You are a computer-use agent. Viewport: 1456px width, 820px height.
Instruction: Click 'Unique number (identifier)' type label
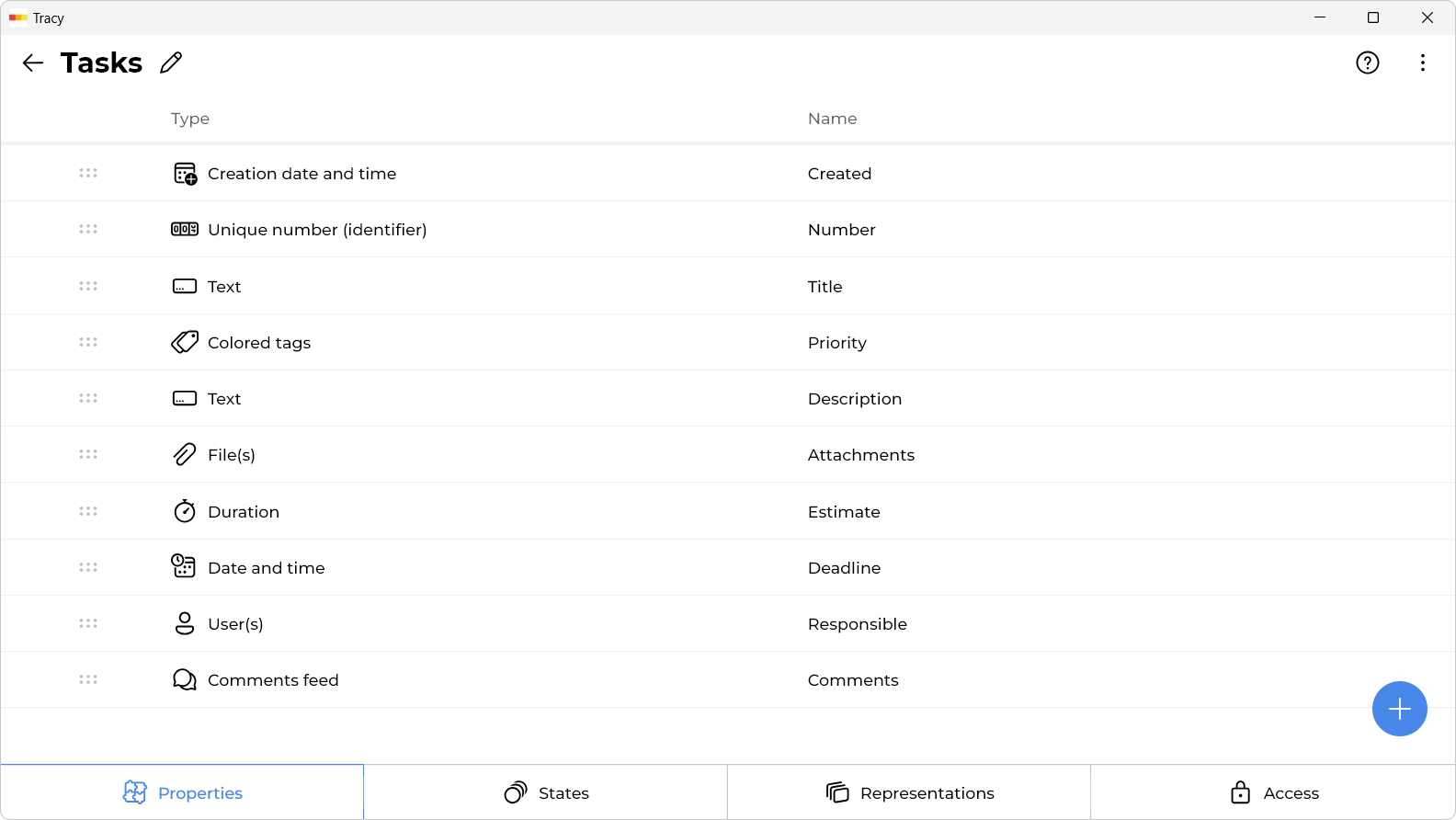pos(317,230)
